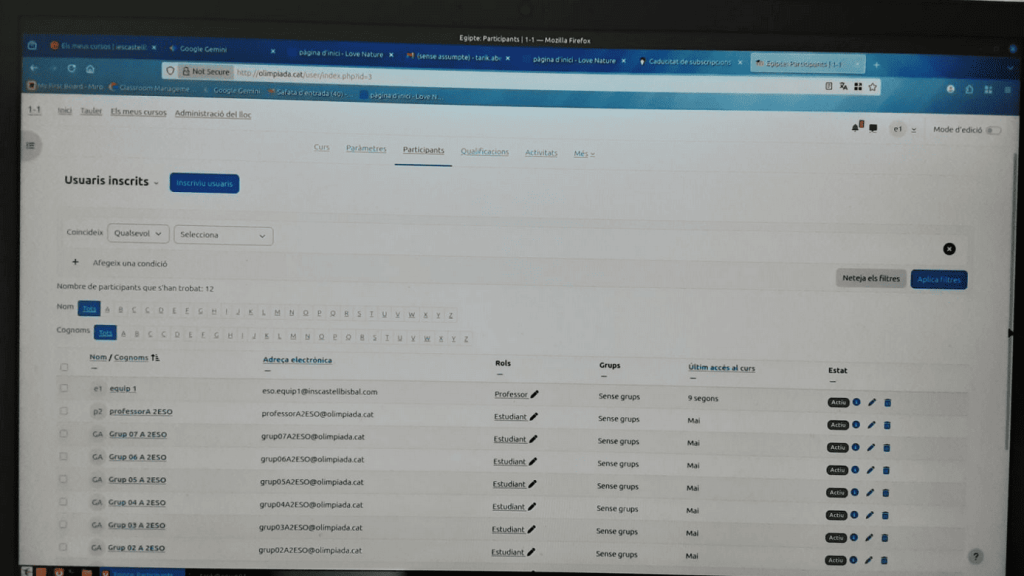Switch to the Qualificacions tab
The width and height of the screenshot is (1024, 576).
point(484,152)
